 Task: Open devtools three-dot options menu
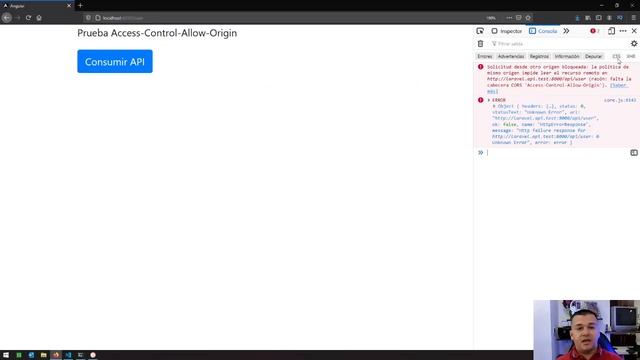tap(623, 31)
